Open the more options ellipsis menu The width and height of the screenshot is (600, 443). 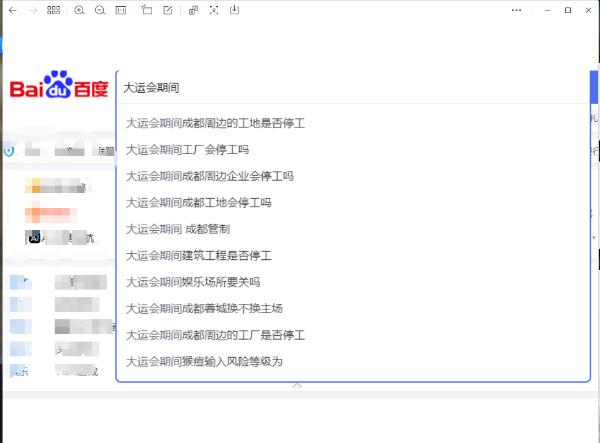click(517, 10)
